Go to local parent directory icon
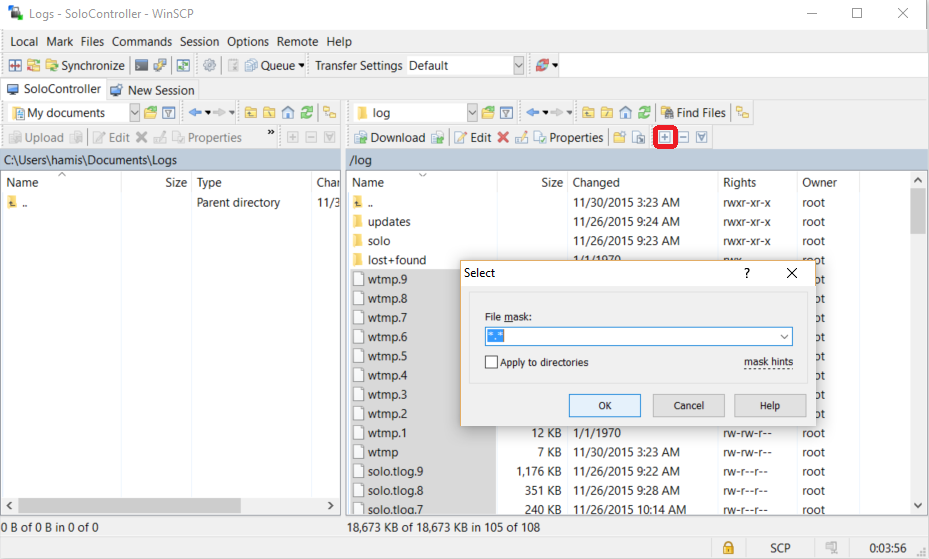This screenshot has width=929, height=559. 251,113
